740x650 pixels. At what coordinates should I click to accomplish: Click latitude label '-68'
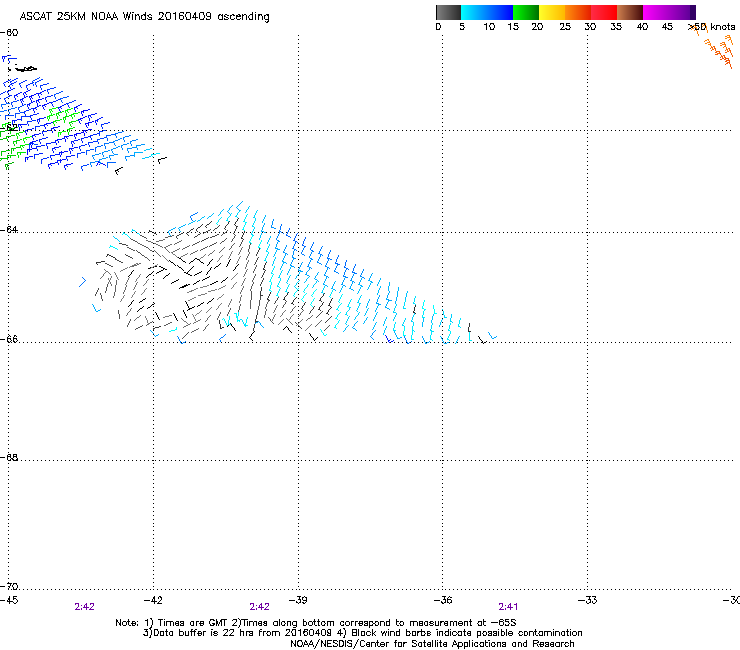pos(9,457)
